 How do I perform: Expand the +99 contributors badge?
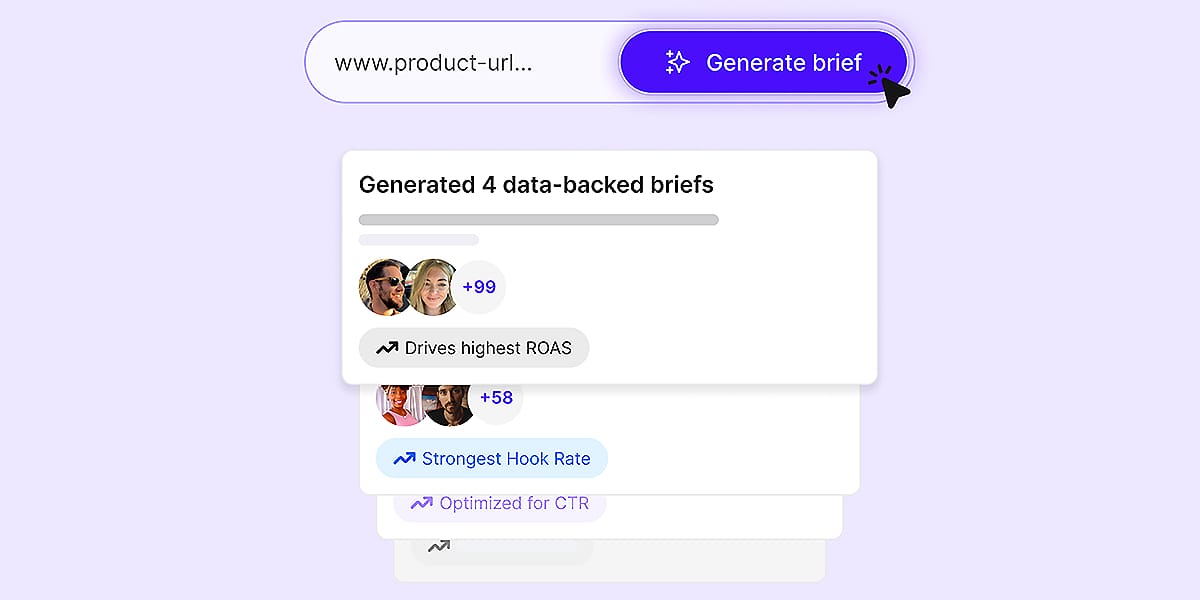tap(480, 287)
